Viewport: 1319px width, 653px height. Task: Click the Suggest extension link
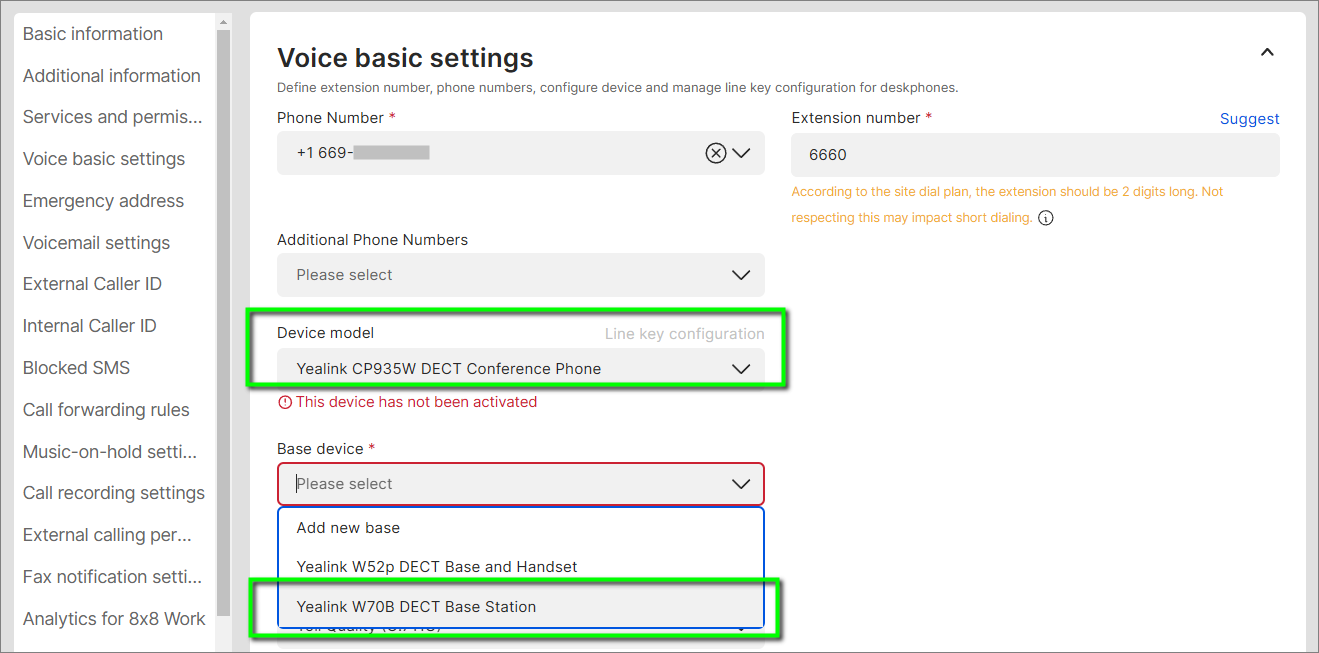(1249, 119)
